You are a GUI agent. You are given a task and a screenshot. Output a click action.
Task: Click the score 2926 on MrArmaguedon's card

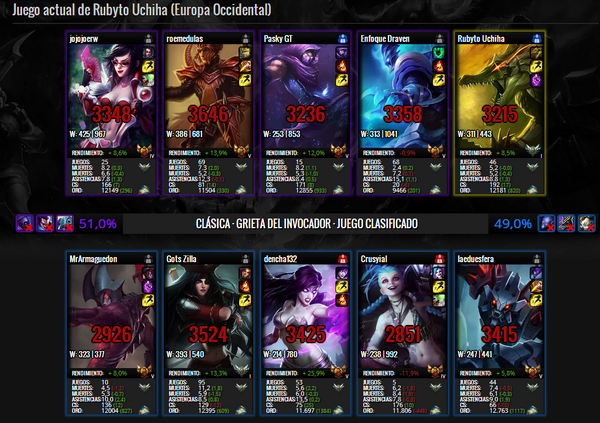point(111,334)
